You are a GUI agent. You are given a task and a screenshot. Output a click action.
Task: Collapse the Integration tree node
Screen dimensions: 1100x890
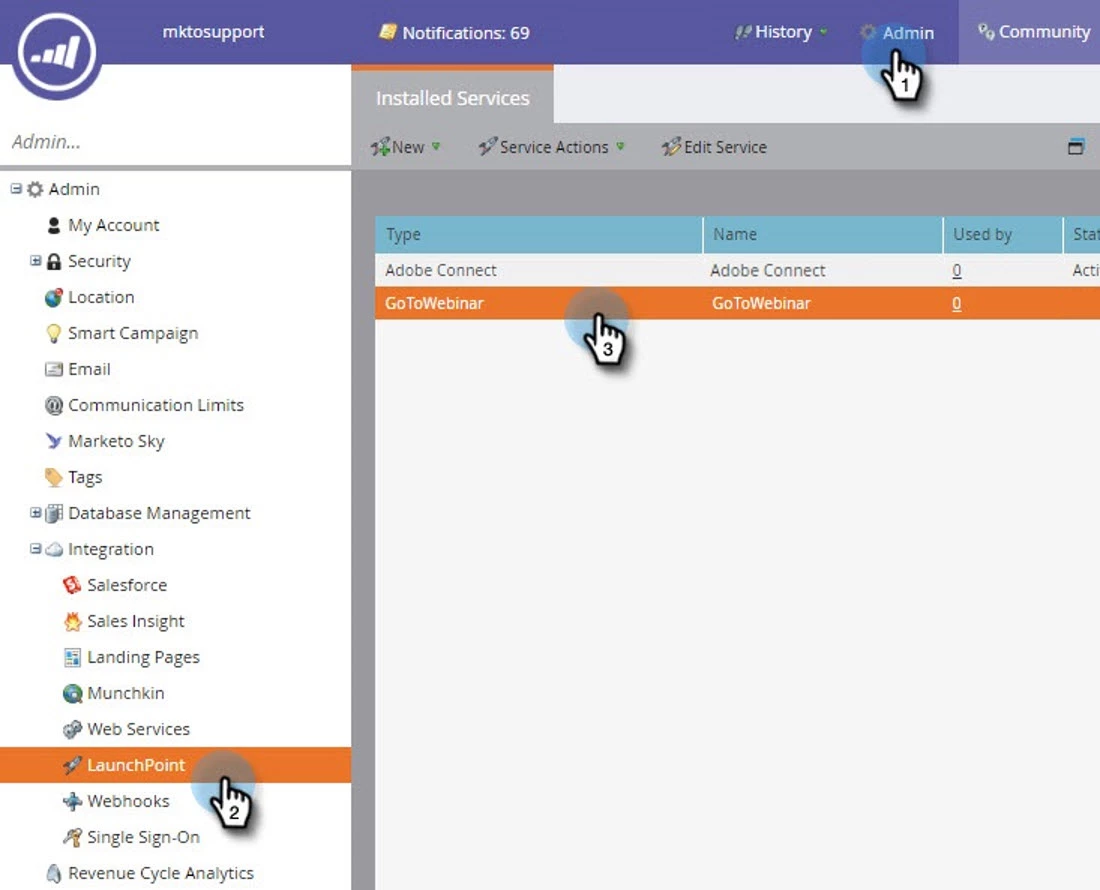[x=35, y=548]
